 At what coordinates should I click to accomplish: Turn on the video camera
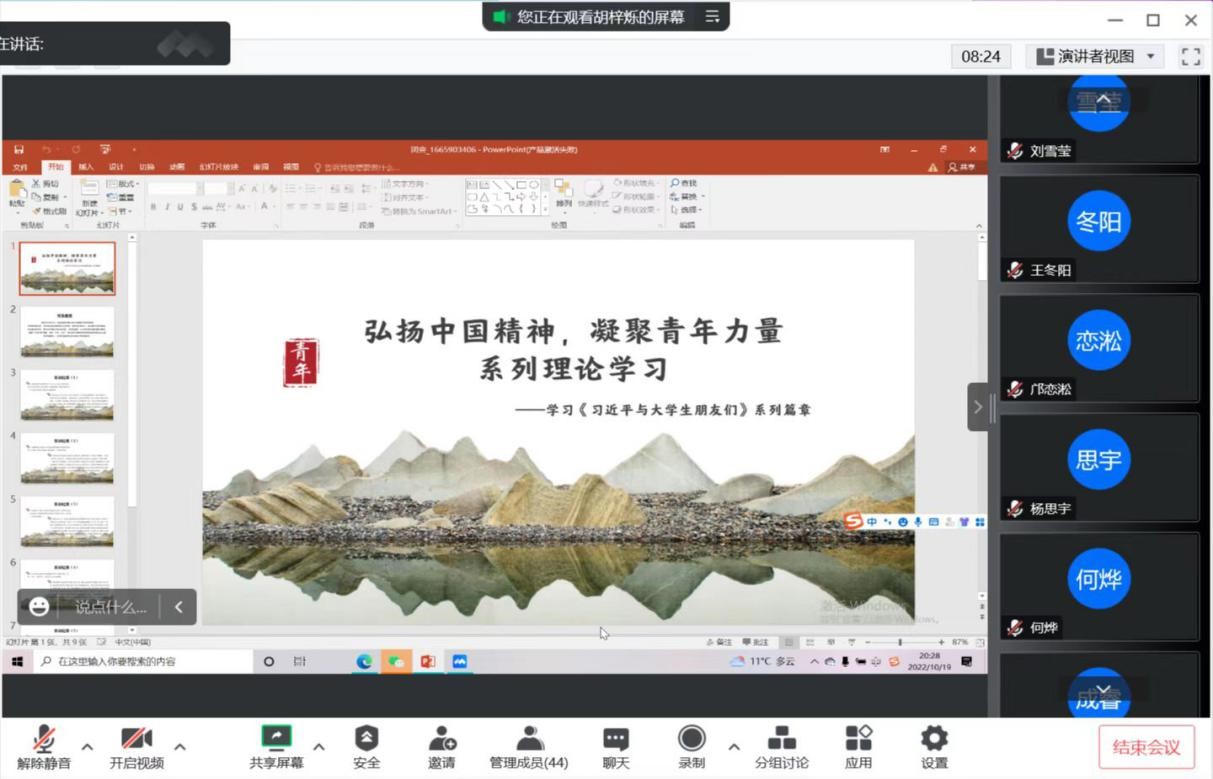[136, 746]
